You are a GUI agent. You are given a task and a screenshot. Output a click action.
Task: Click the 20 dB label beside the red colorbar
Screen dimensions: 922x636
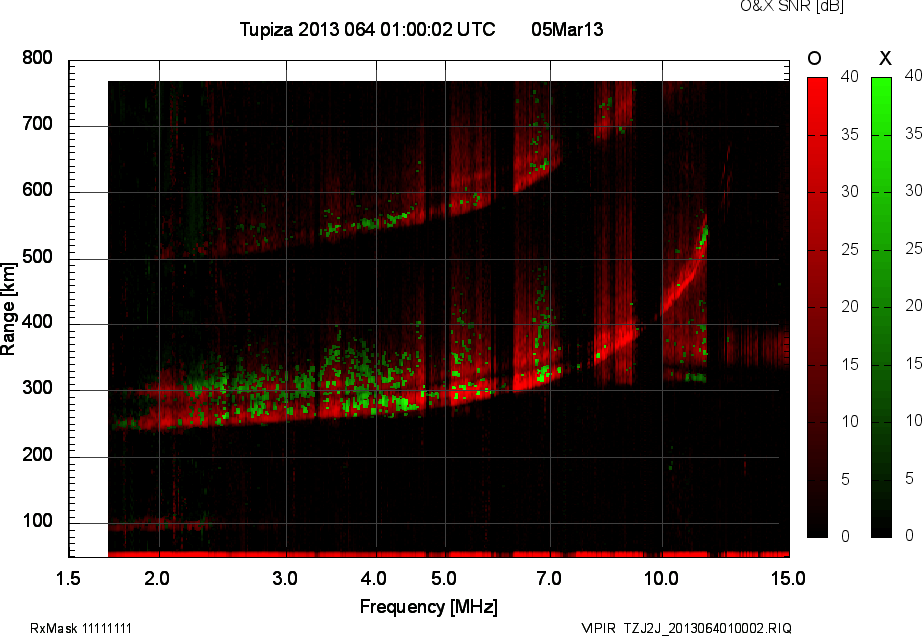point(850,306)
